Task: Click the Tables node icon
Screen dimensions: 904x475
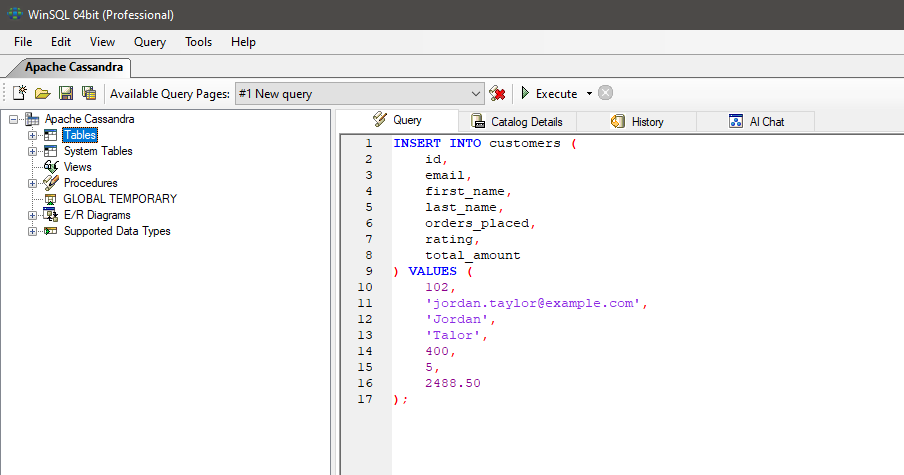Action: click(x=51, y=135)
